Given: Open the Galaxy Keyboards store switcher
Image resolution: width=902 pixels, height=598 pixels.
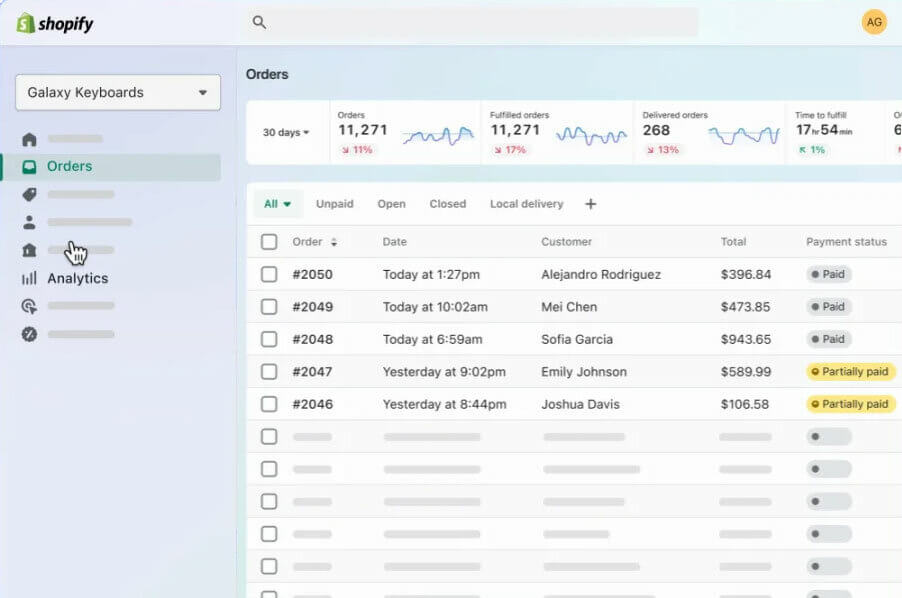Looking at the screenshot, I should pyautogui.click(x=117, y=92).
